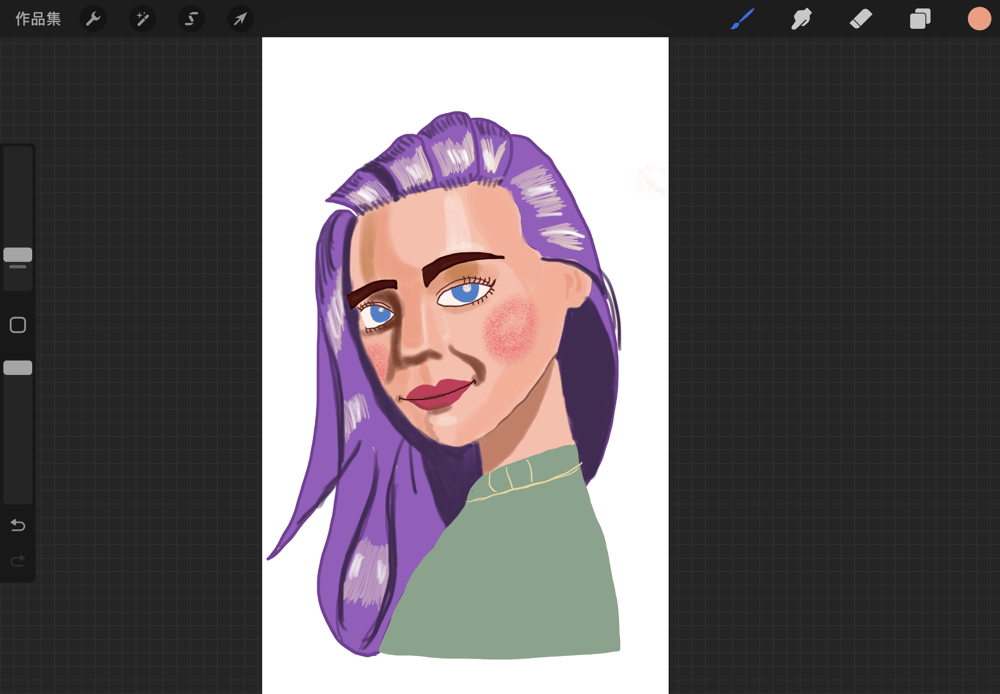Click the pink blush on the cheek
Viewport: 1000px width, 694px height.
tap(511, 328)
